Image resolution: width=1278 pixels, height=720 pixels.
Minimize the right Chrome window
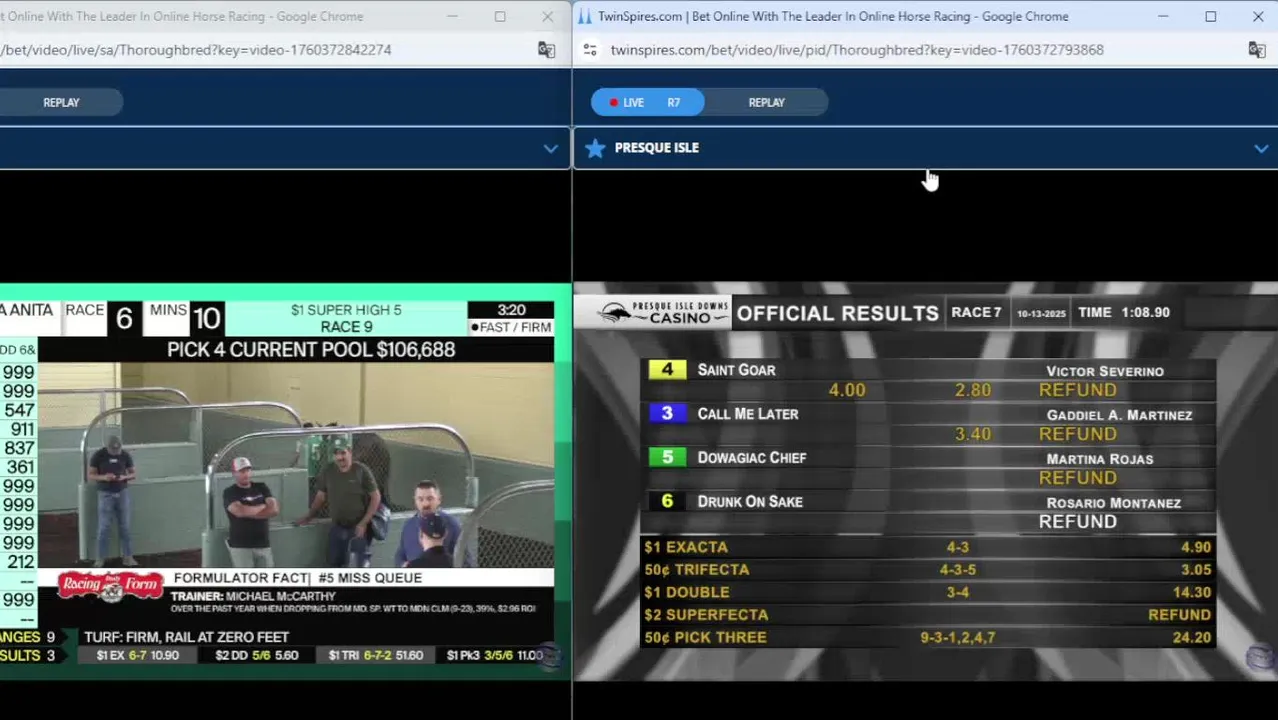tap(1163, 17)
